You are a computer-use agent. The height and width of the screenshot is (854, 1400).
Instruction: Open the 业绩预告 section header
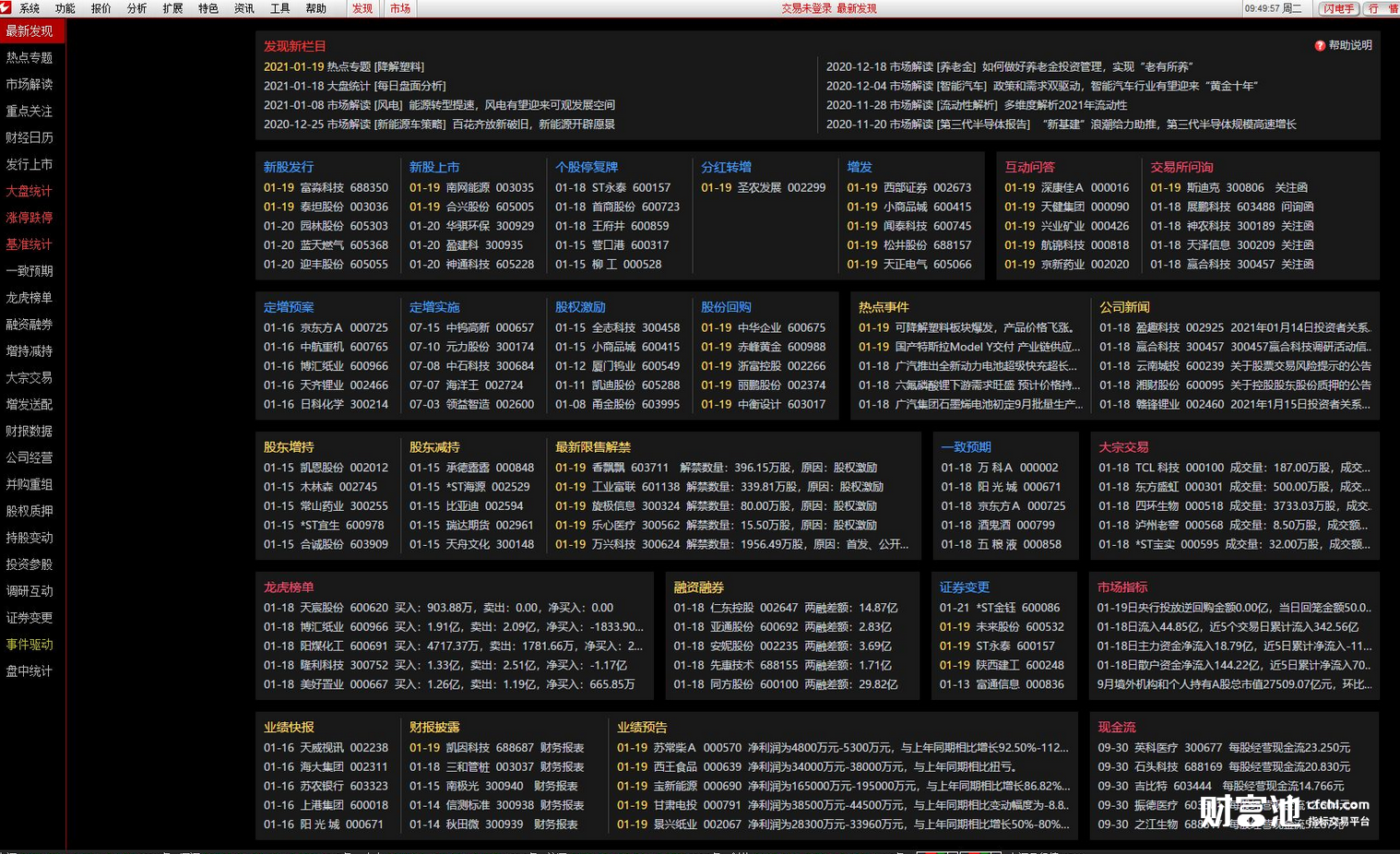[642, 728]
